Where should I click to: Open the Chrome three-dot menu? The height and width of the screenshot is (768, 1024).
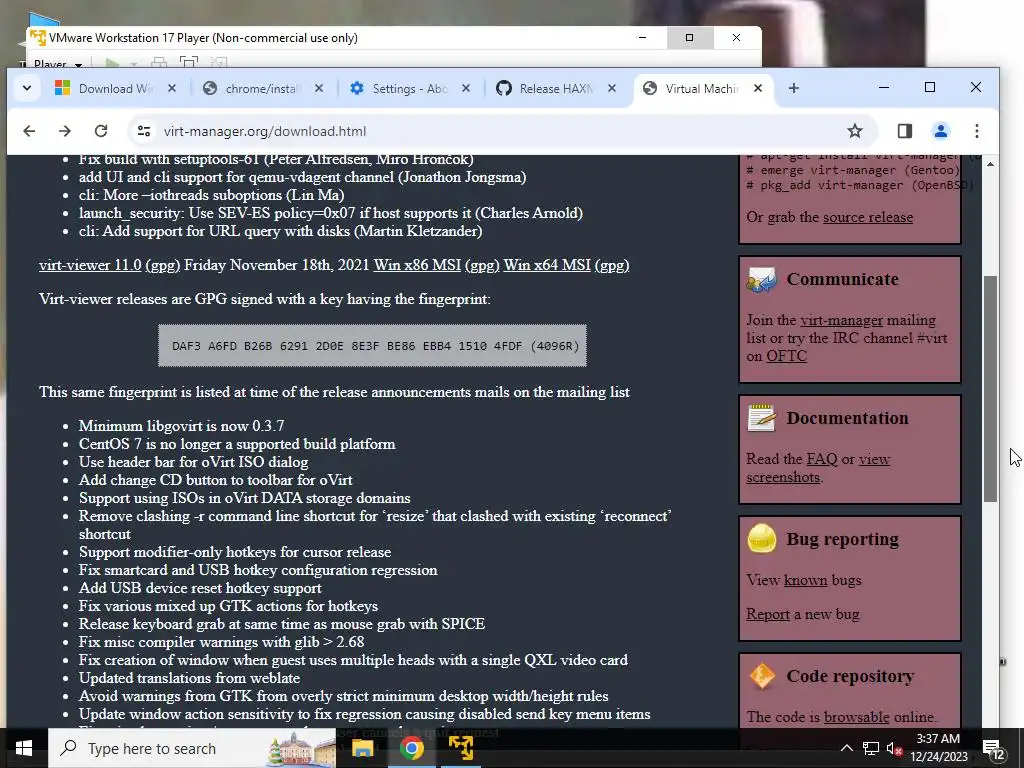976,131
